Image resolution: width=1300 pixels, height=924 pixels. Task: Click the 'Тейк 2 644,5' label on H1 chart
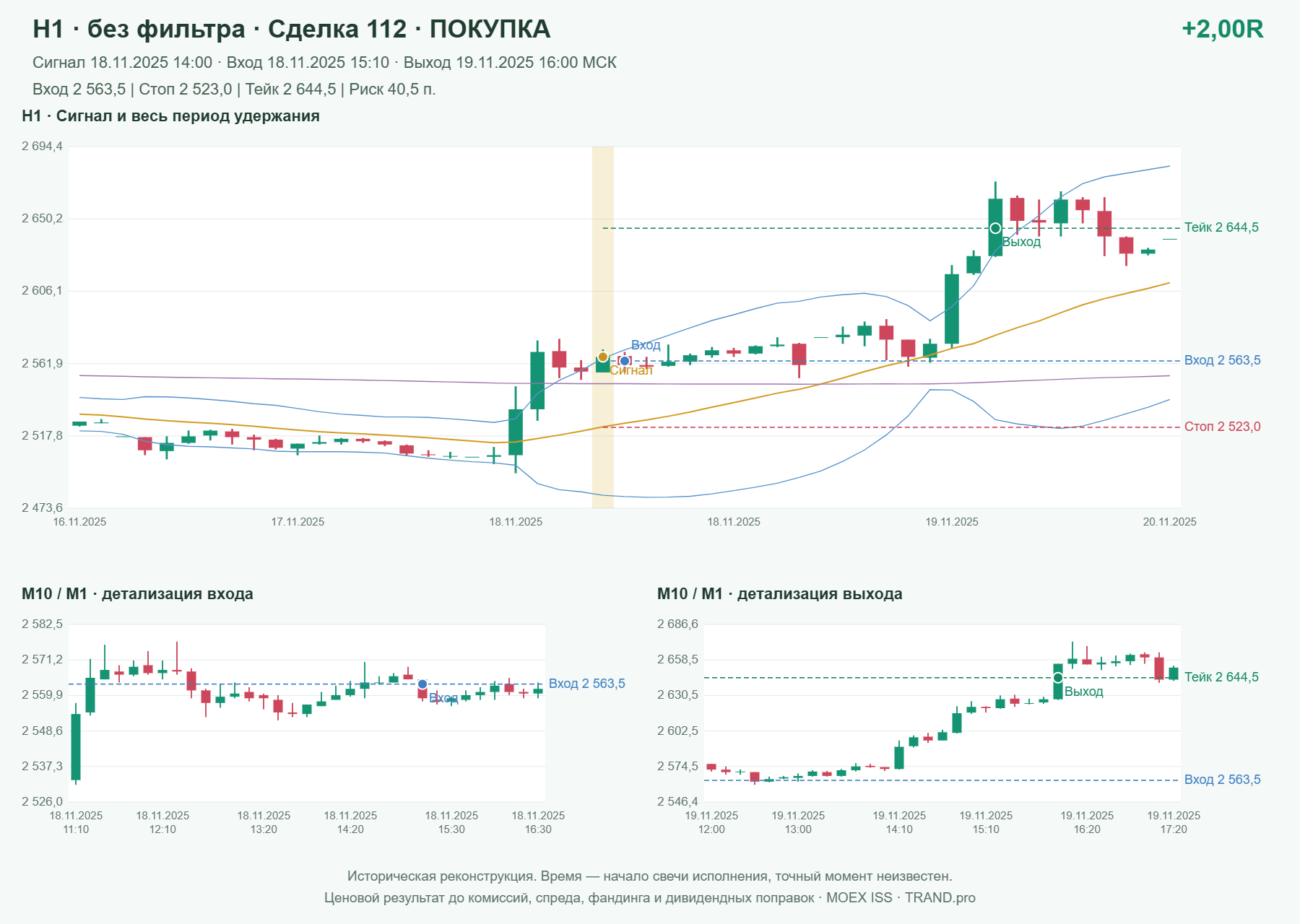[x=1221, y=227]
